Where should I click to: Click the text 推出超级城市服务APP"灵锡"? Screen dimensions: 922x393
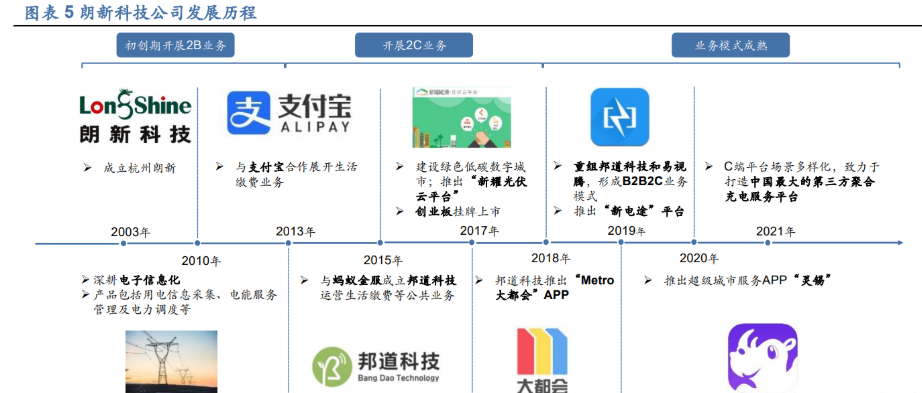pos(747,280)
